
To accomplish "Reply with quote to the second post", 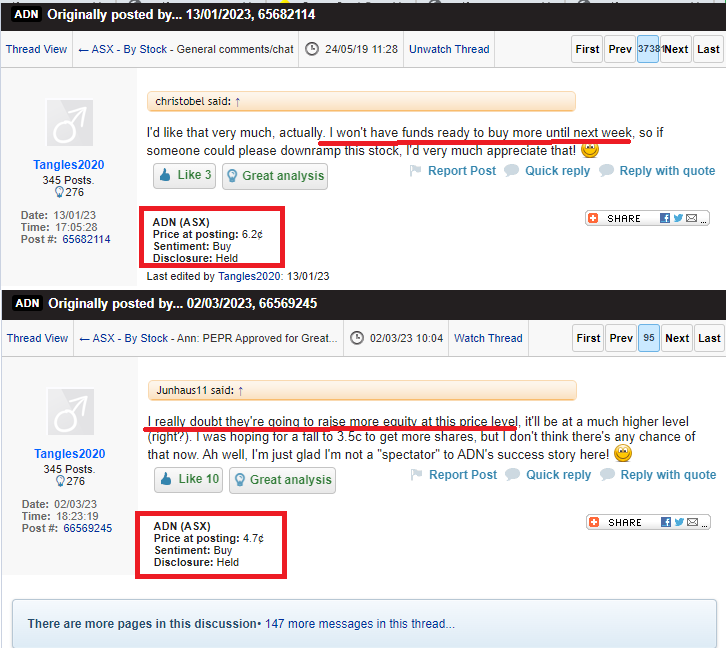I will click(x=668, y=475).
